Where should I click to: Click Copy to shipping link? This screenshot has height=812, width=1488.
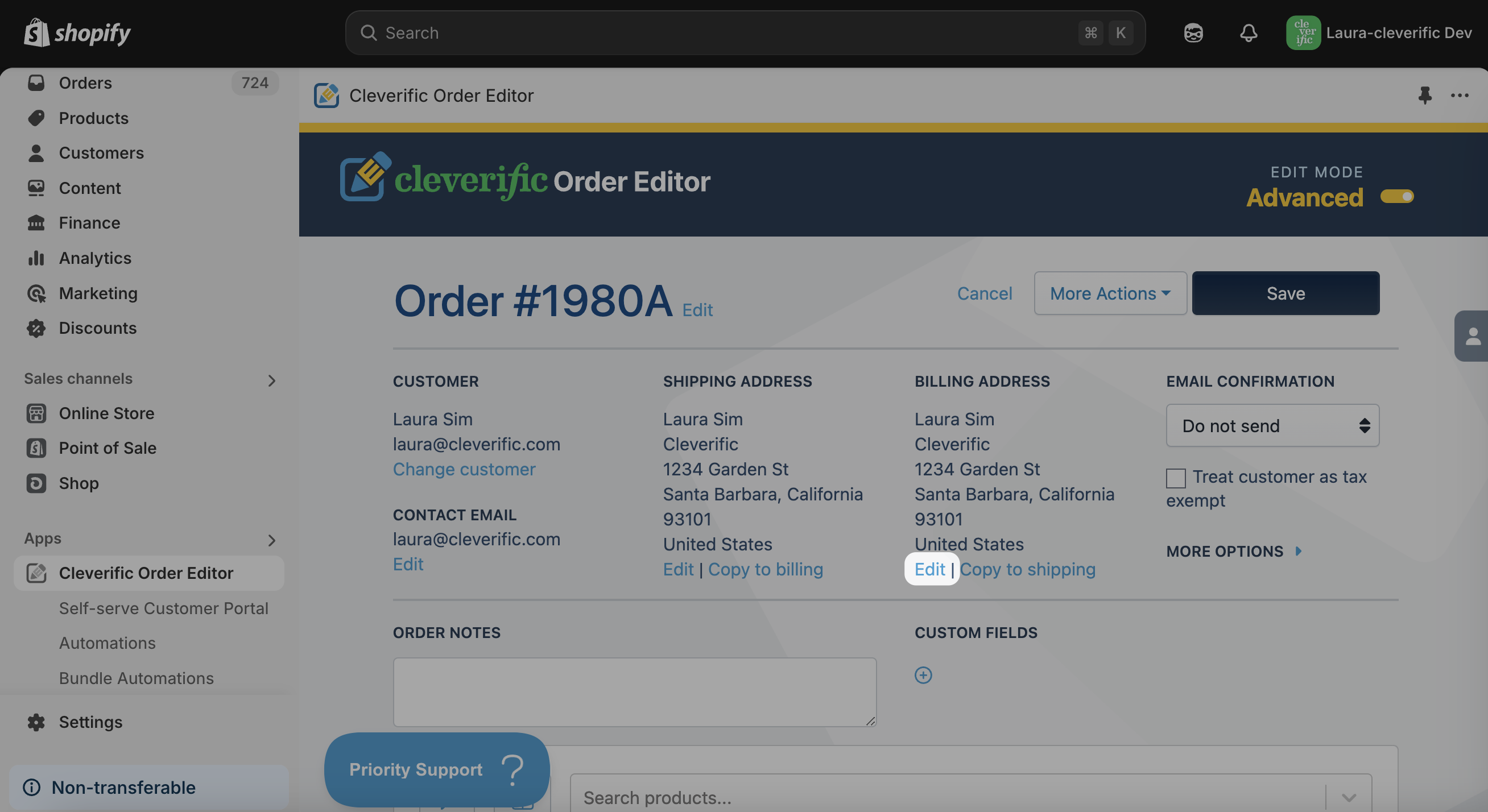(1027, 569)
